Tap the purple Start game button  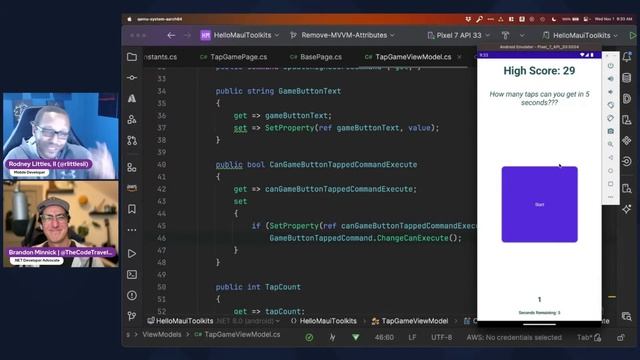540,204
